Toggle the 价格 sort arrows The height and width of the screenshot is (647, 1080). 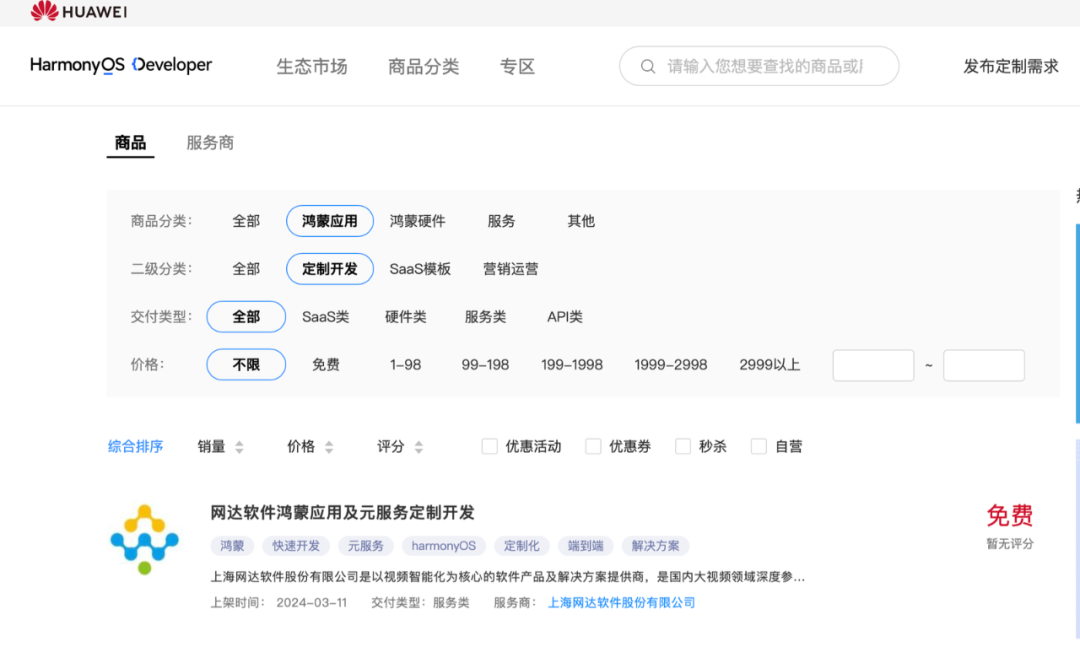pyautogui.click(x=329, y=447)
